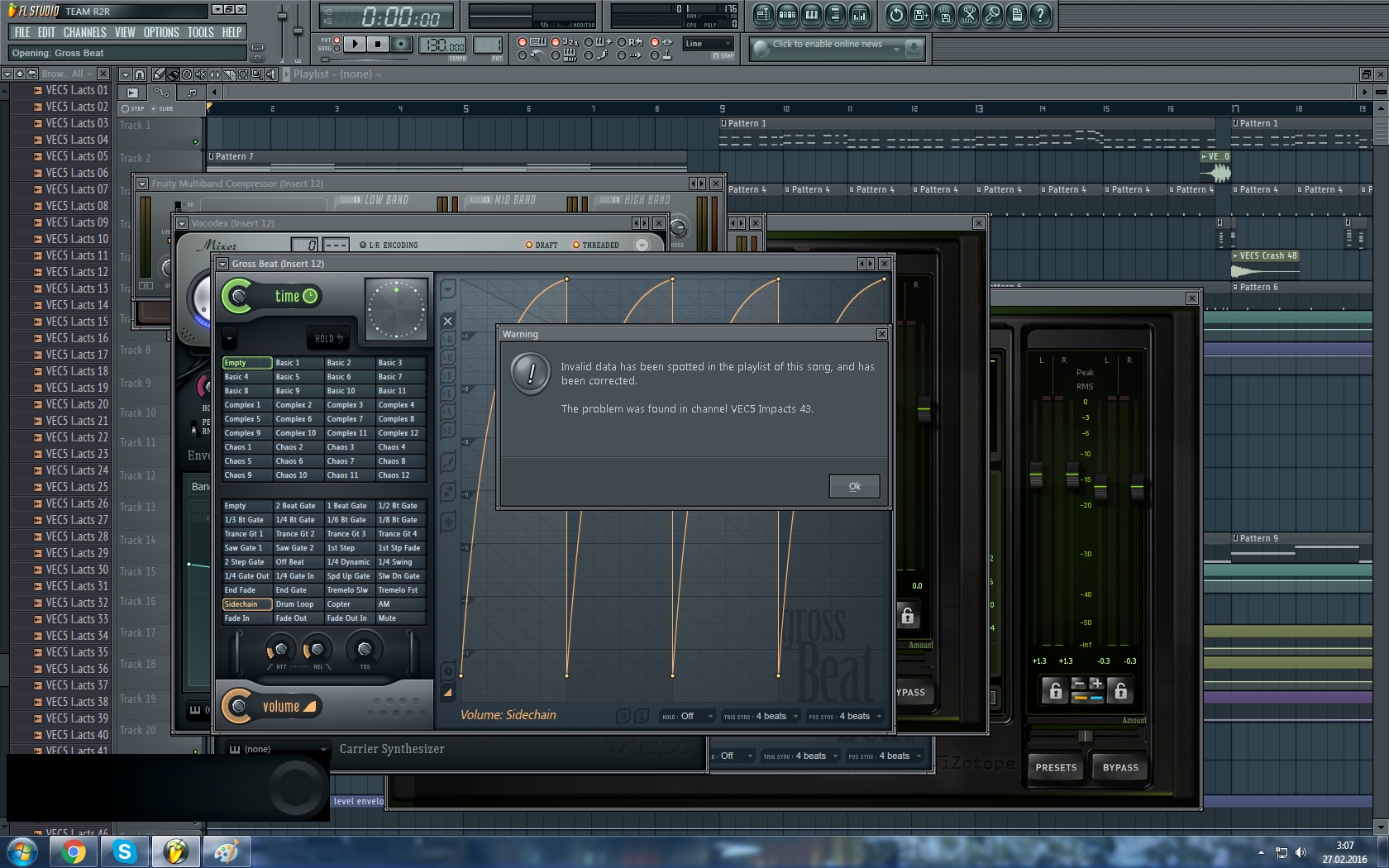Open Fruity Multiband Compressor window options arrow
This screenshot has width=1389, height=868.
tap(142, 184)
